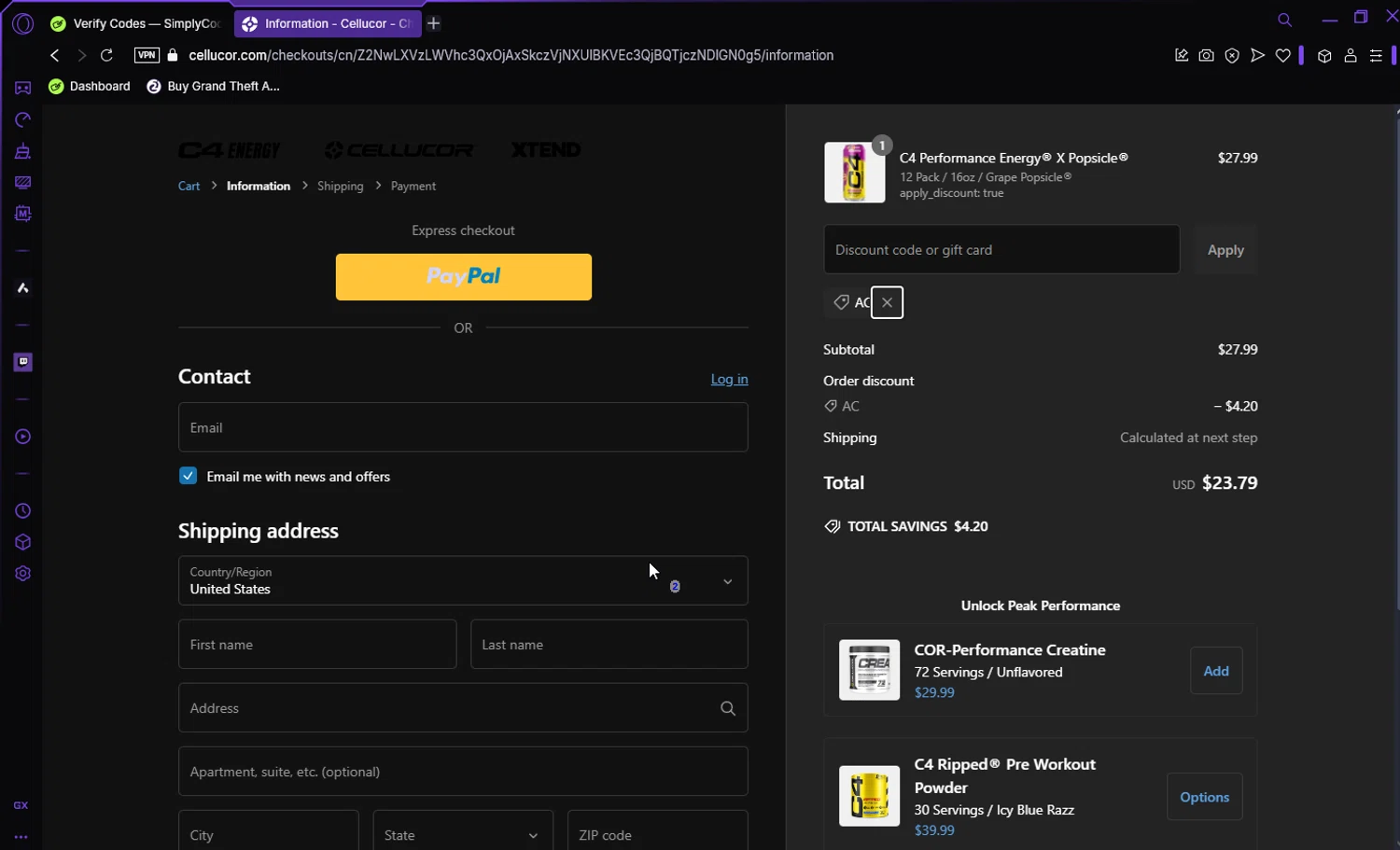Open the Player icon in the sidebar
The height and width of the screenshot is (850, 1400).
tap(22, 437)
